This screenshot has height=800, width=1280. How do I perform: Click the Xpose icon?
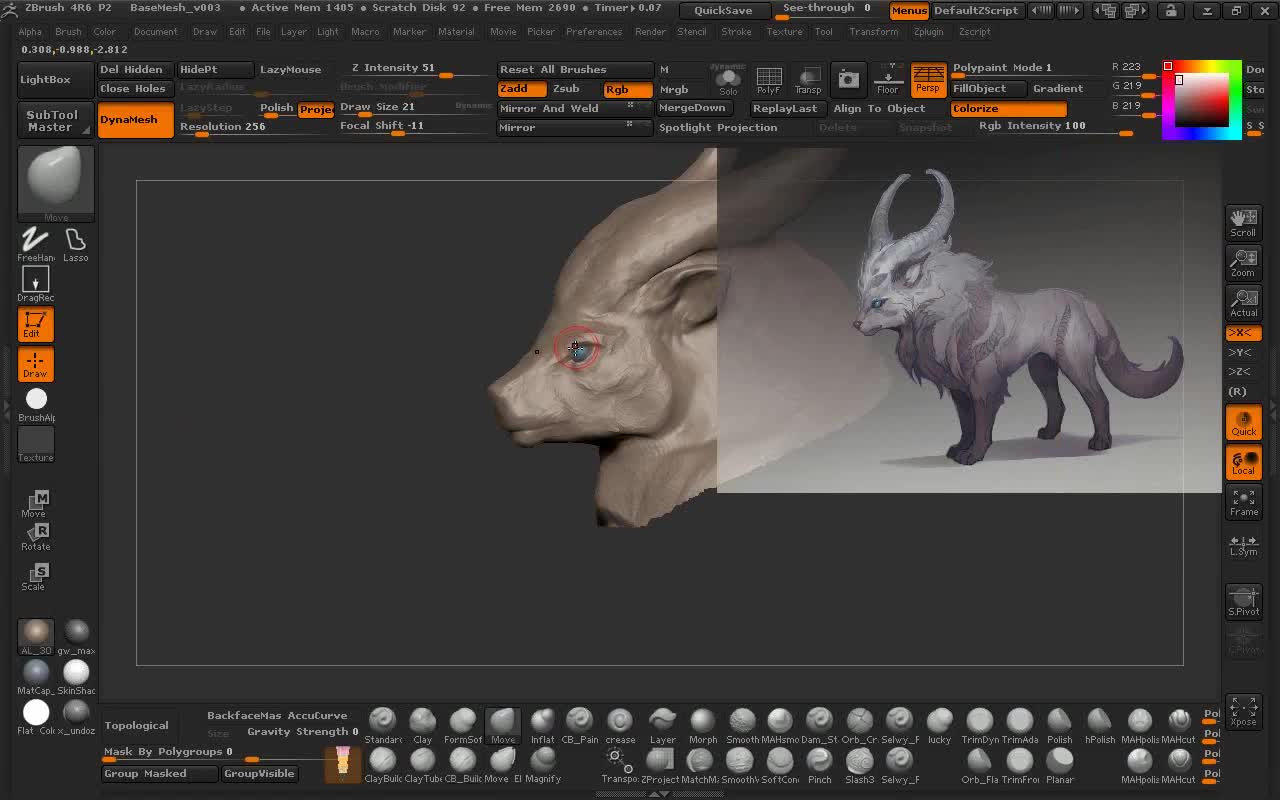[x=1243, y=711]
